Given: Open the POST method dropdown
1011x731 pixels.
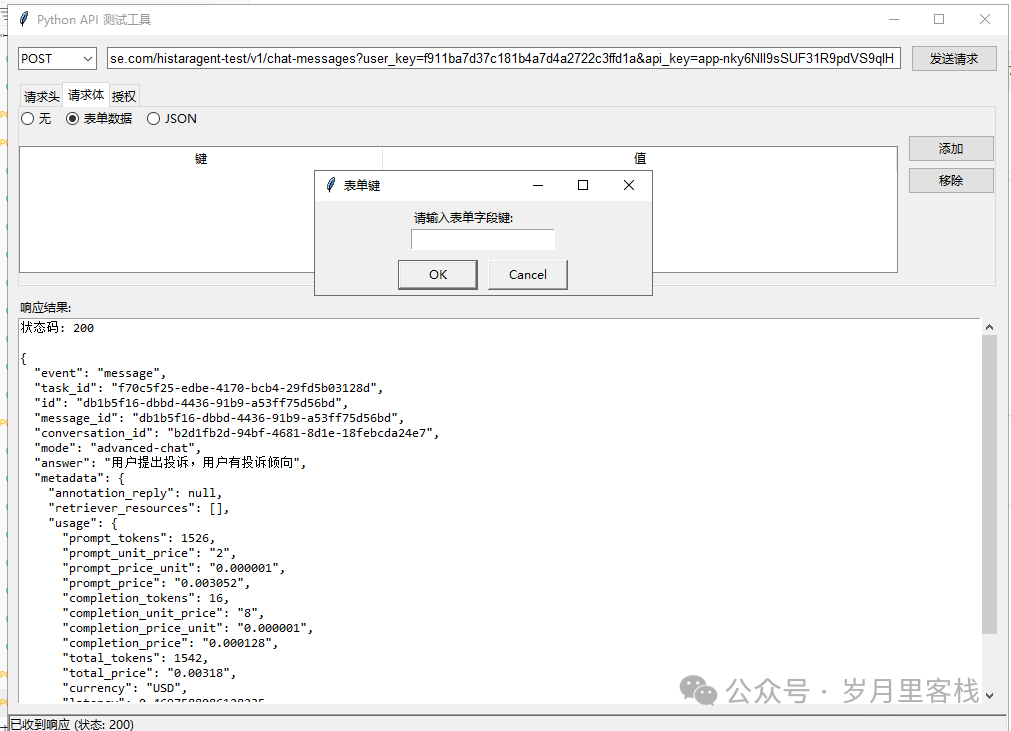Looking at the screenshot, I should 57,59.
